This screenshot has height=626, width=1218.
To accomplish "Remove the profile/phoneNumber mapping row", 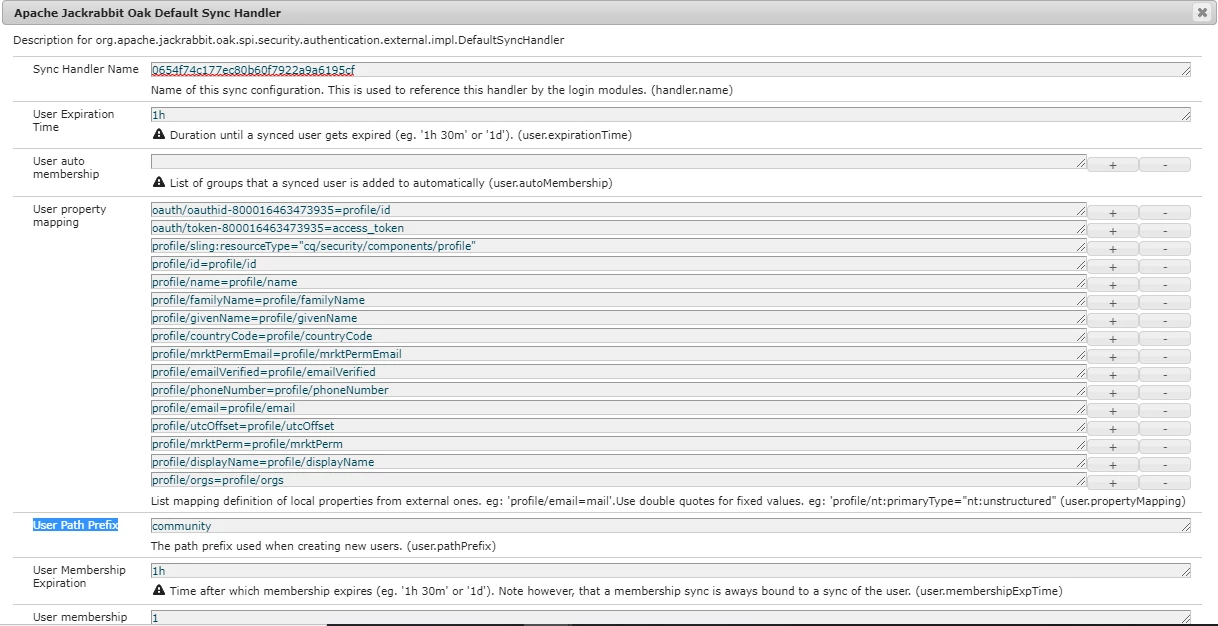I will tap(1165, 393).
